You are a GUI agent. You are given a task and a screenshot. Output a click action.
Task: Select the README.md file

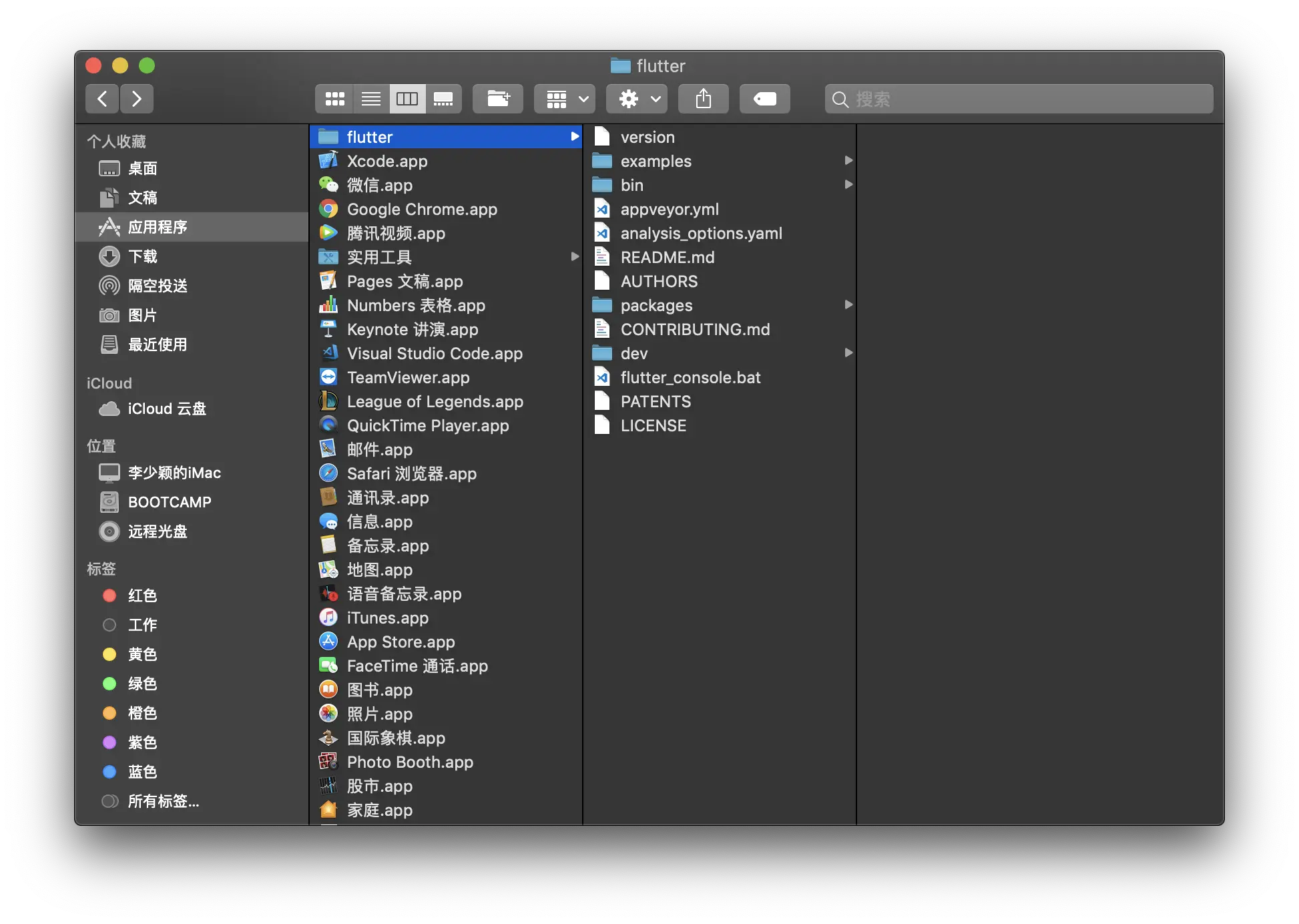(x=667, y=257)
